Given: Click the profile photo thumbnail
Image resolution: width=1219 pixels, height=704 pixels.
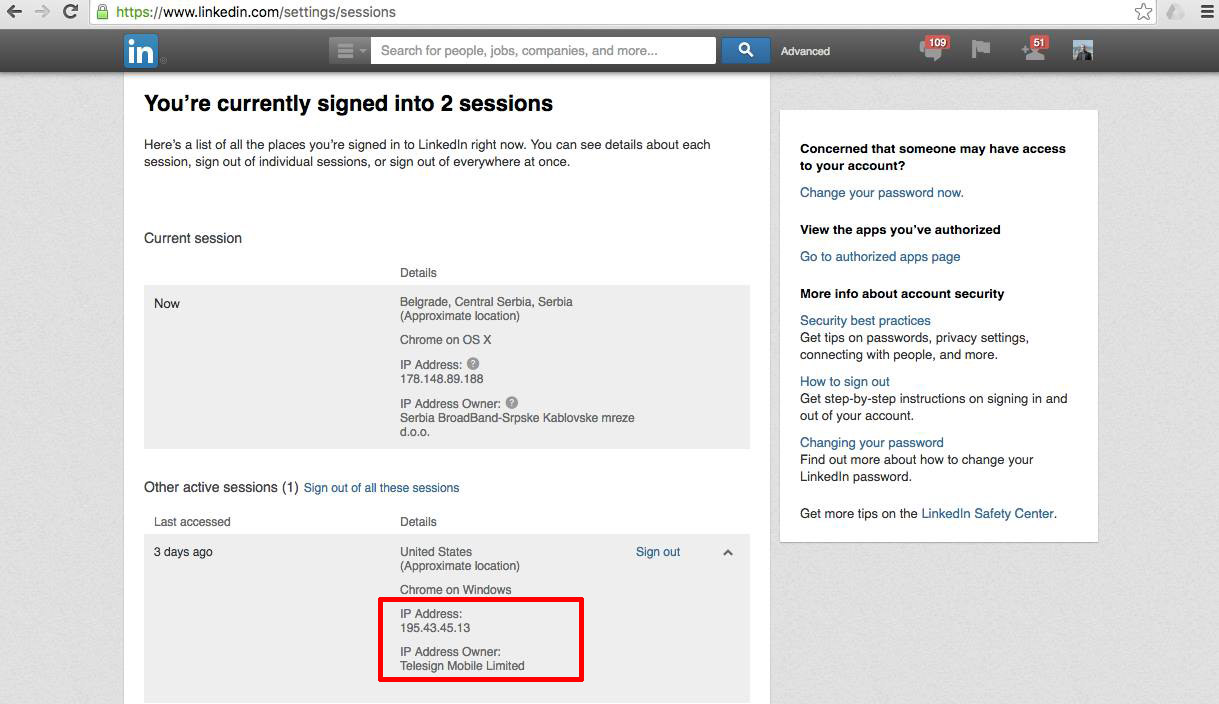Looking at the screenshot, I should click(x=1082, y=50).
